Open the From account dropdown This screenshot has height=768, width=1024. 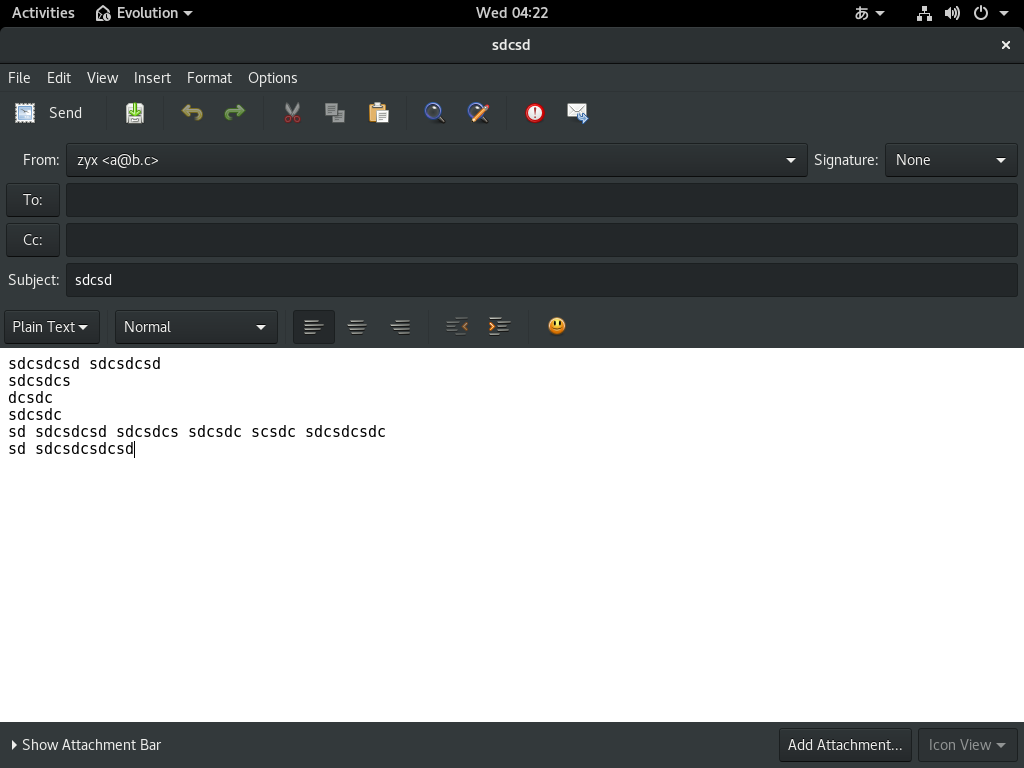pyautogui.click(x=436, y=160)
